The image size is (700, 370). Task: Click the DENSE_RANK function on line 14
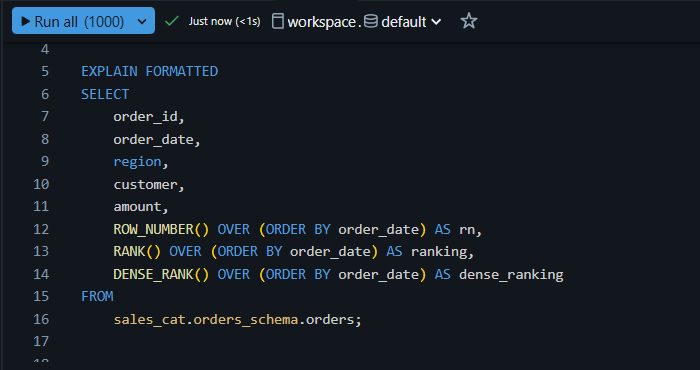tap(153, 274)
